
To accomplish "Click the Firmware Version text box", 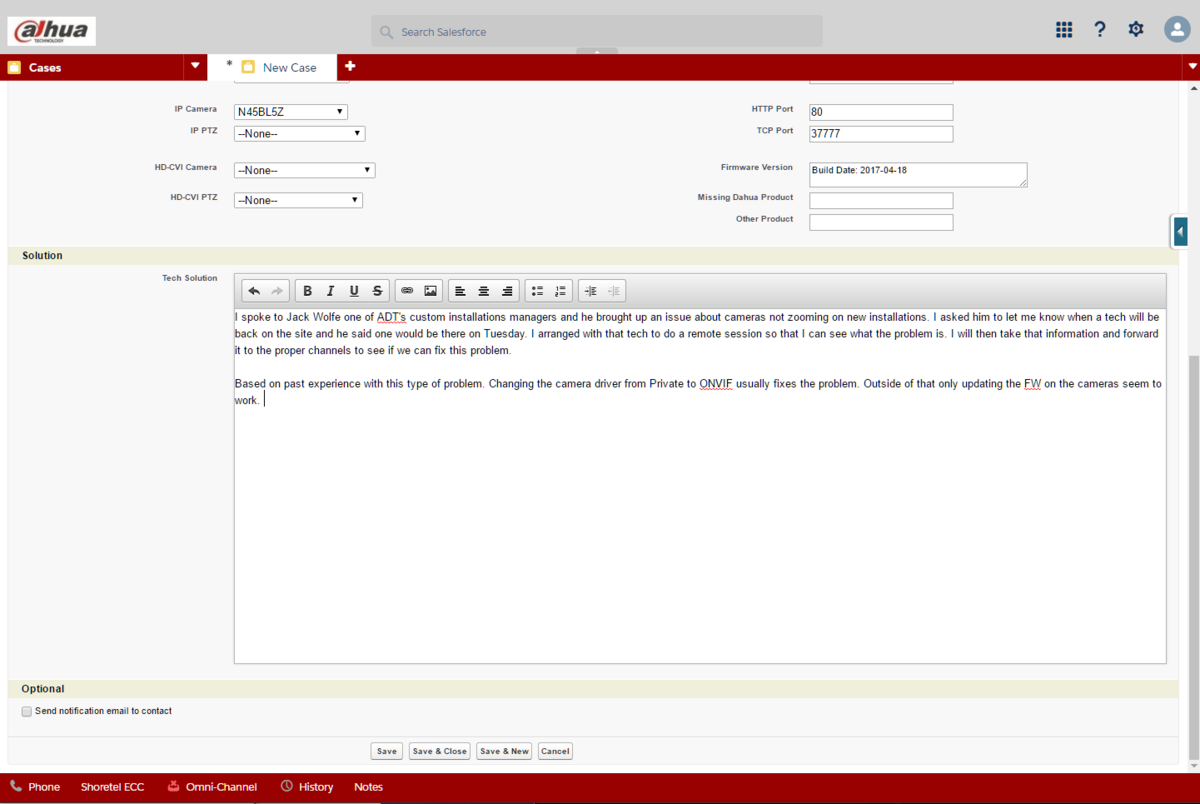I will [918, 175].
